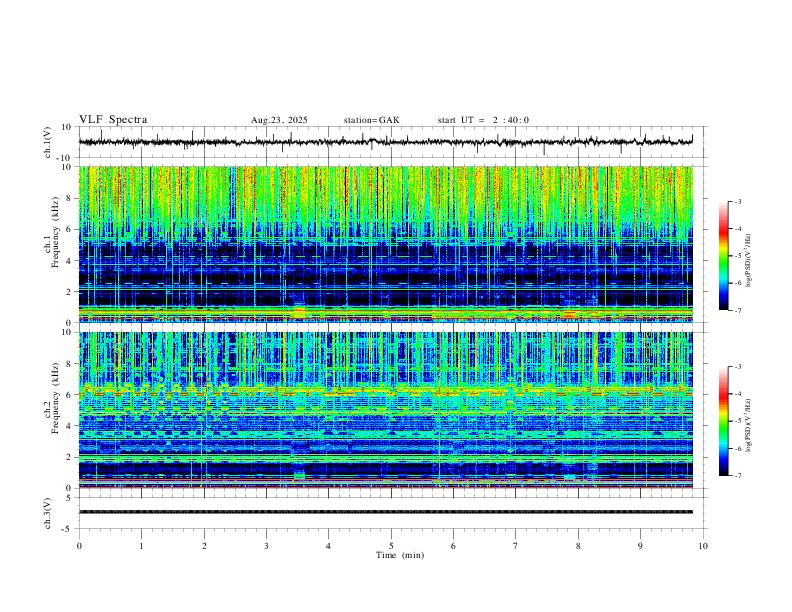Click the "-5" tick of the ch.3(V) axis
Image resolution: width=792 pixels, height=612 pixels.
pyautogui.click(x=68, y=529)
